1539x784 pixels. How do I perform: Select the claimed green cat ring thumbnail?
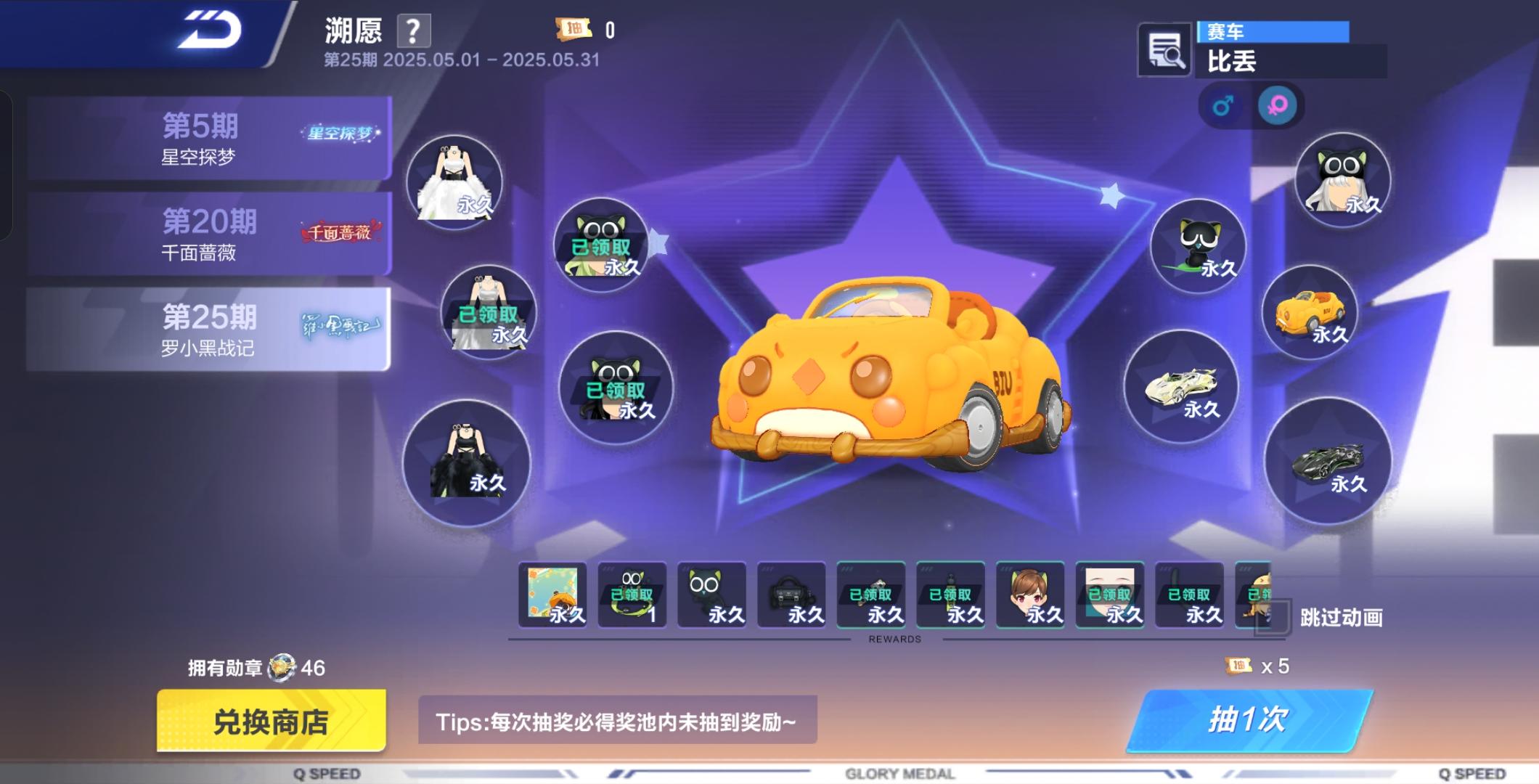[x=632, y=595]
